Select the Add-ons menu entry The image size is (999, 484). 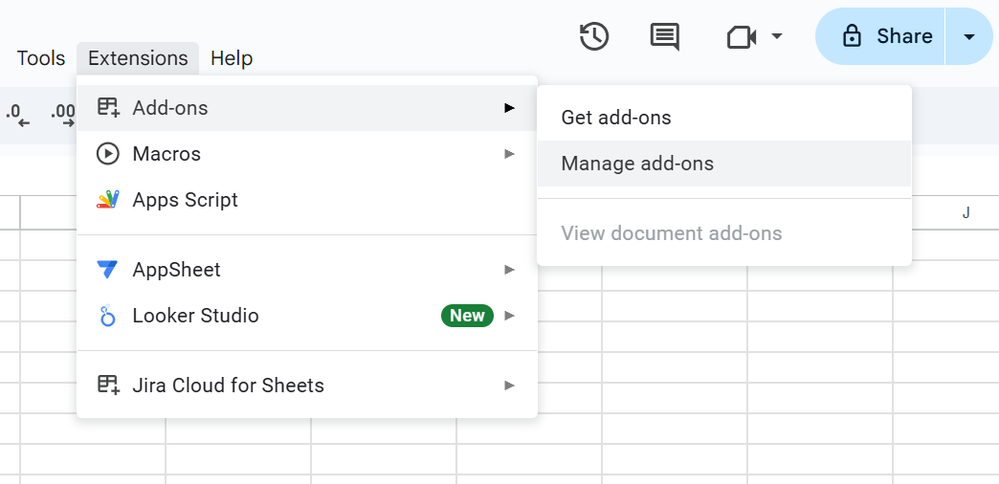(x=307, y=108)
